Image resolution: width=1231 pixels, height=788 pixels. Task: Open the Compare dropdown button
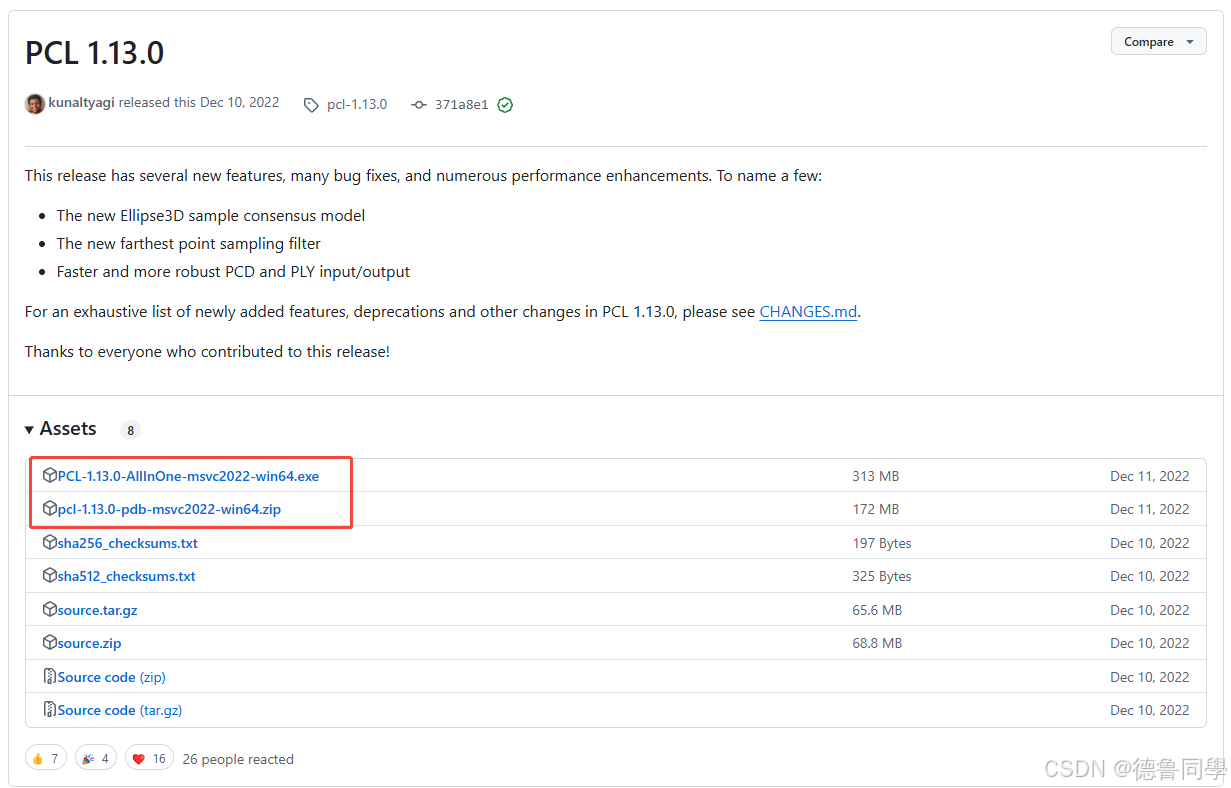point(1158,42)
